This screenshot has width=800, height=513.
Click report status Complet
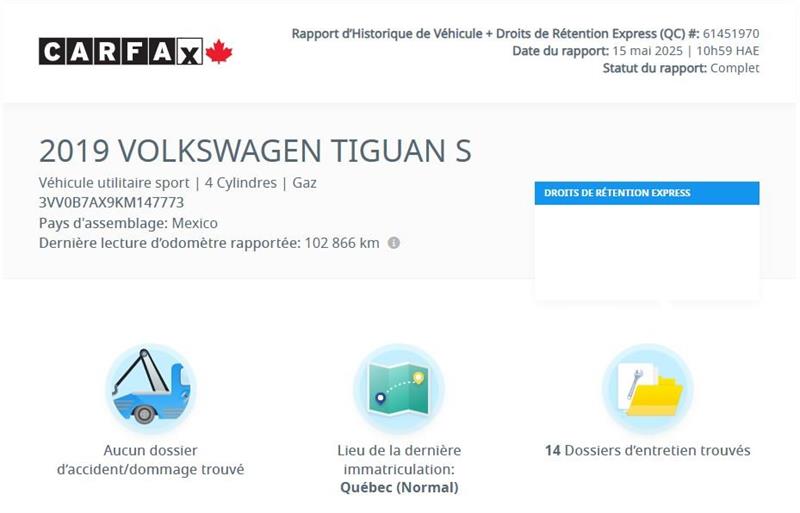point(735,68)
